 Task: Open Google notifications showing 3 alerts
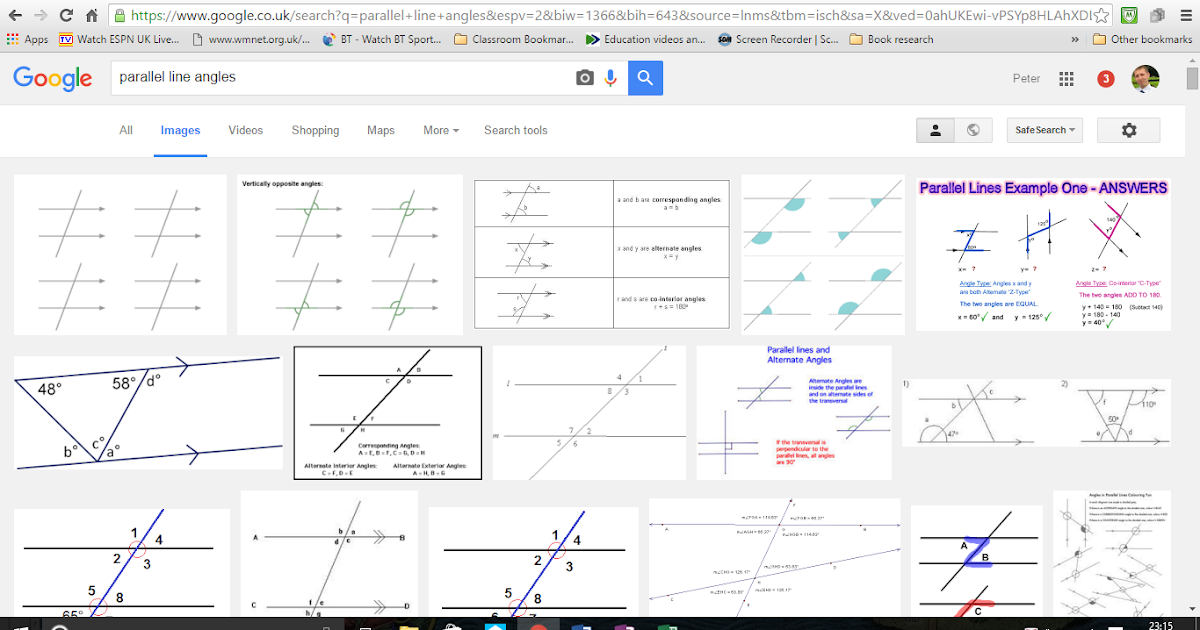pos(1105,78)
